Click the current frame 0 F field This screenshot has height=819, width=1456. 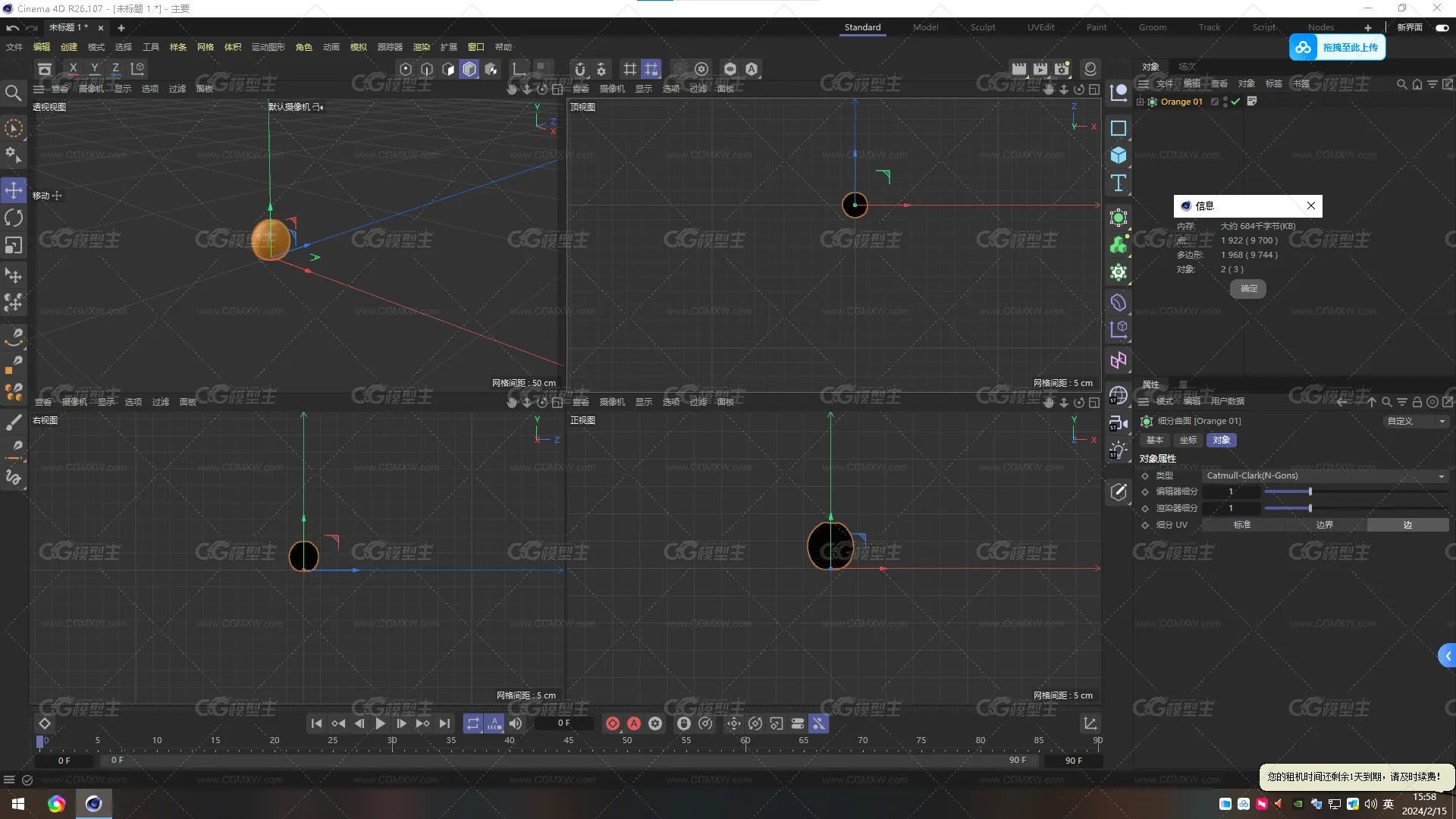pyautogui.click(x=563, y=723)
